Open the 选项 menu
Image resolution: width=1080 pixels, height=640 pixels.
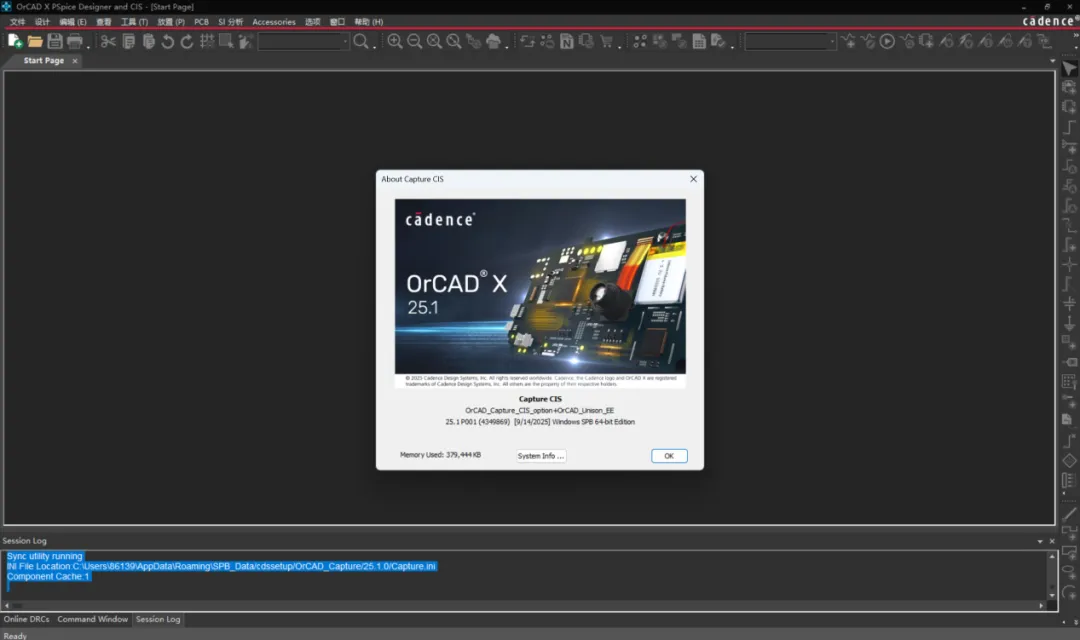pos(313,22)
